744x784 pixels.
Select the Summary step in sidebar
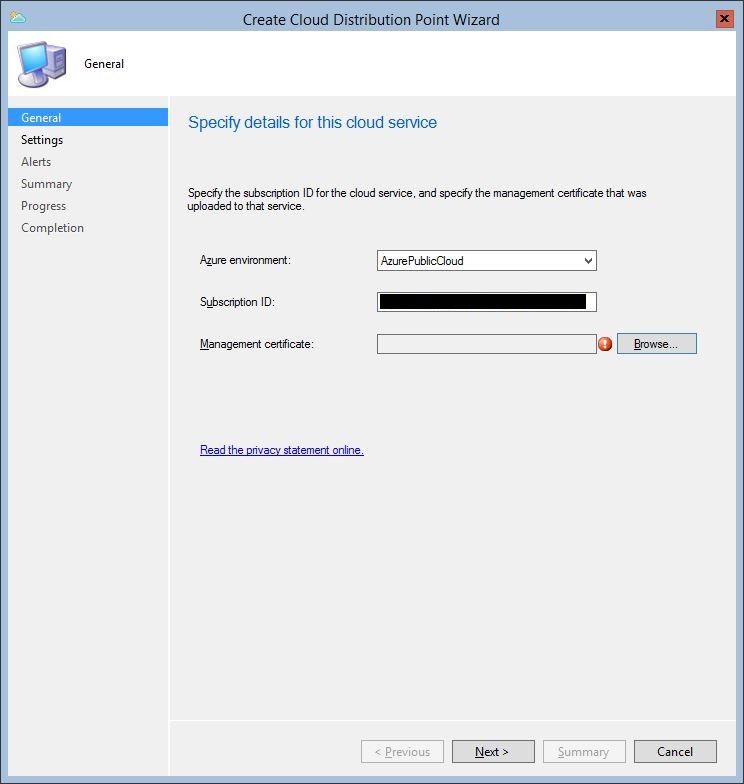[46, 184]
